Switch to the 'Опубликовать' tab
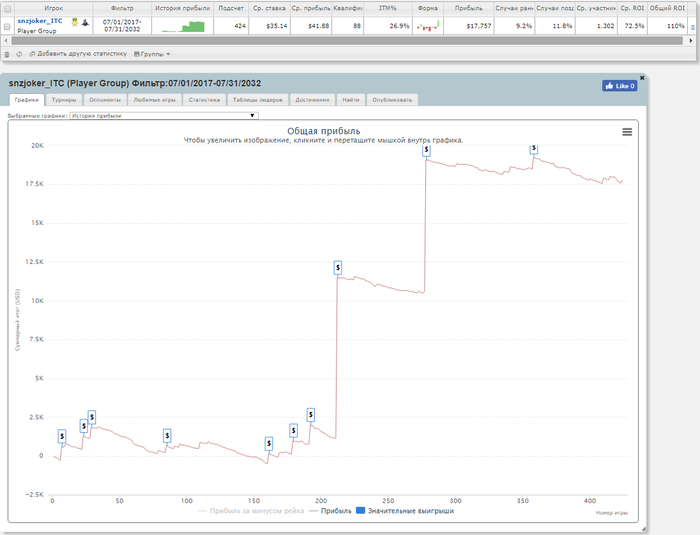700x535 pixels. [x=392, y=100]
